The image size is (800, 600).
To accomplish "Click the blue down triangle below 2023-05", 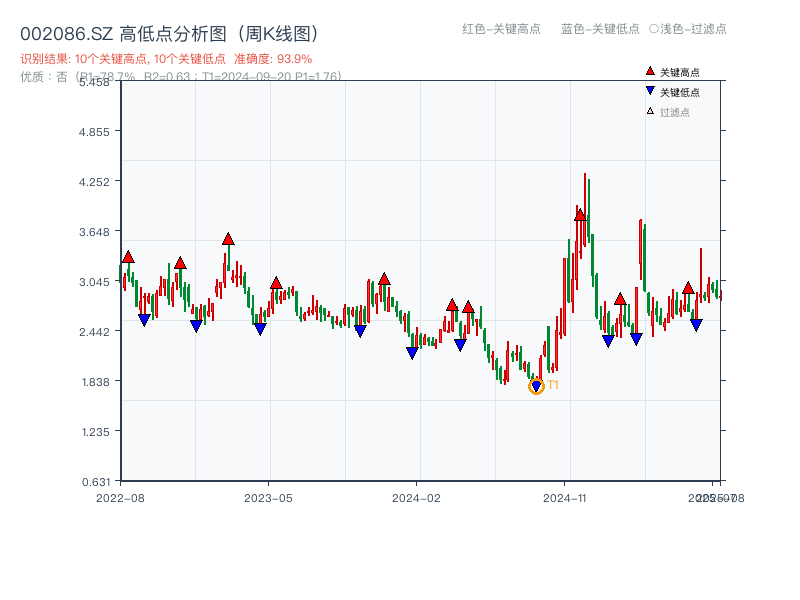I will point(260,326).
